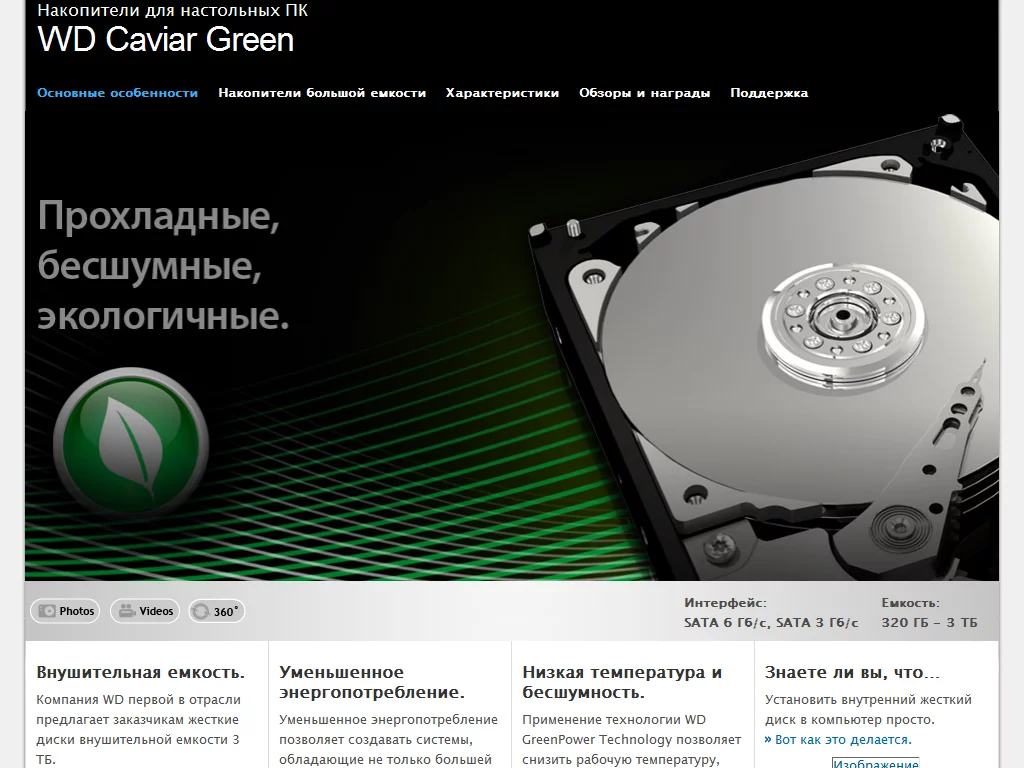Screen dimensions: 1024x768
Task: Open the 360° view button
Action: [x=217, y=611]
